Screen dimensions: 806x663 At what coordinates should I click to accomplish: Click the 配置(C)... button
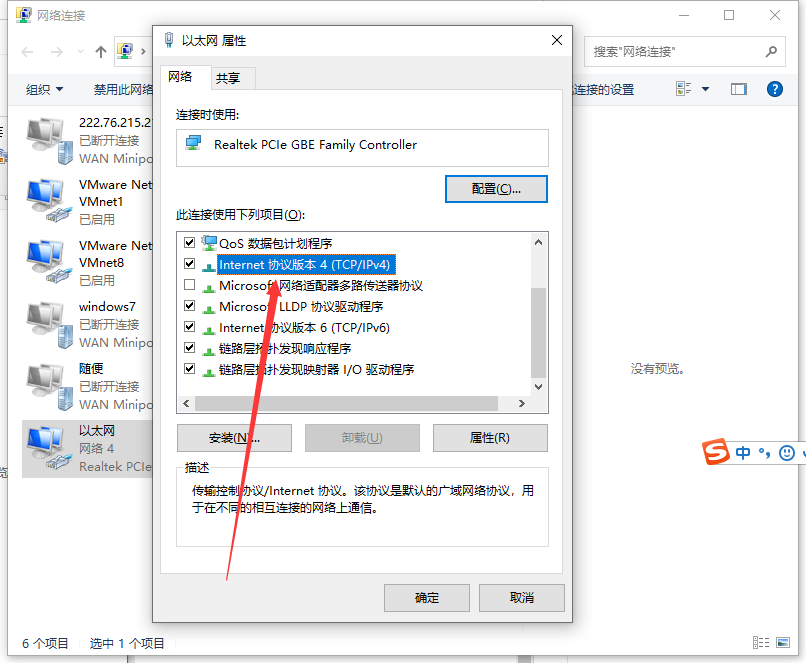click(x=496, y=189)
